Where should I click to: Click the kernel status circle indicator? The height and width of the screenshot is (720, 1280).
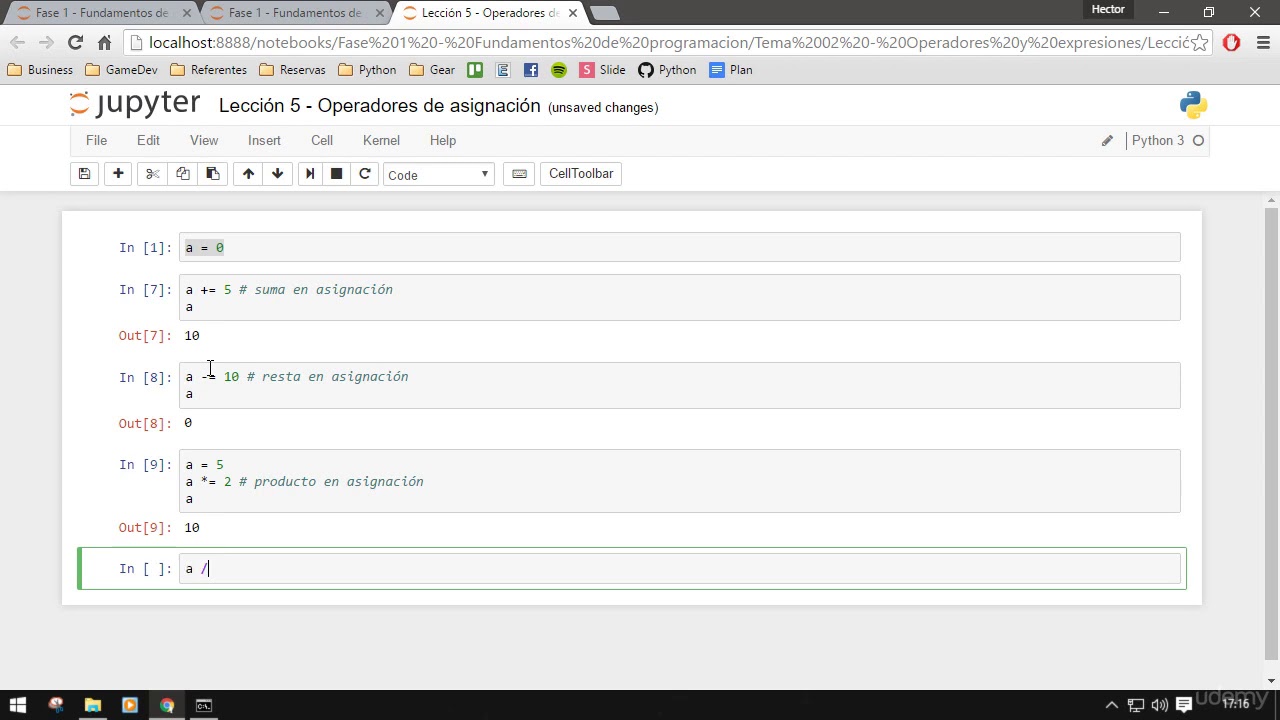(x=1198, y=141)
